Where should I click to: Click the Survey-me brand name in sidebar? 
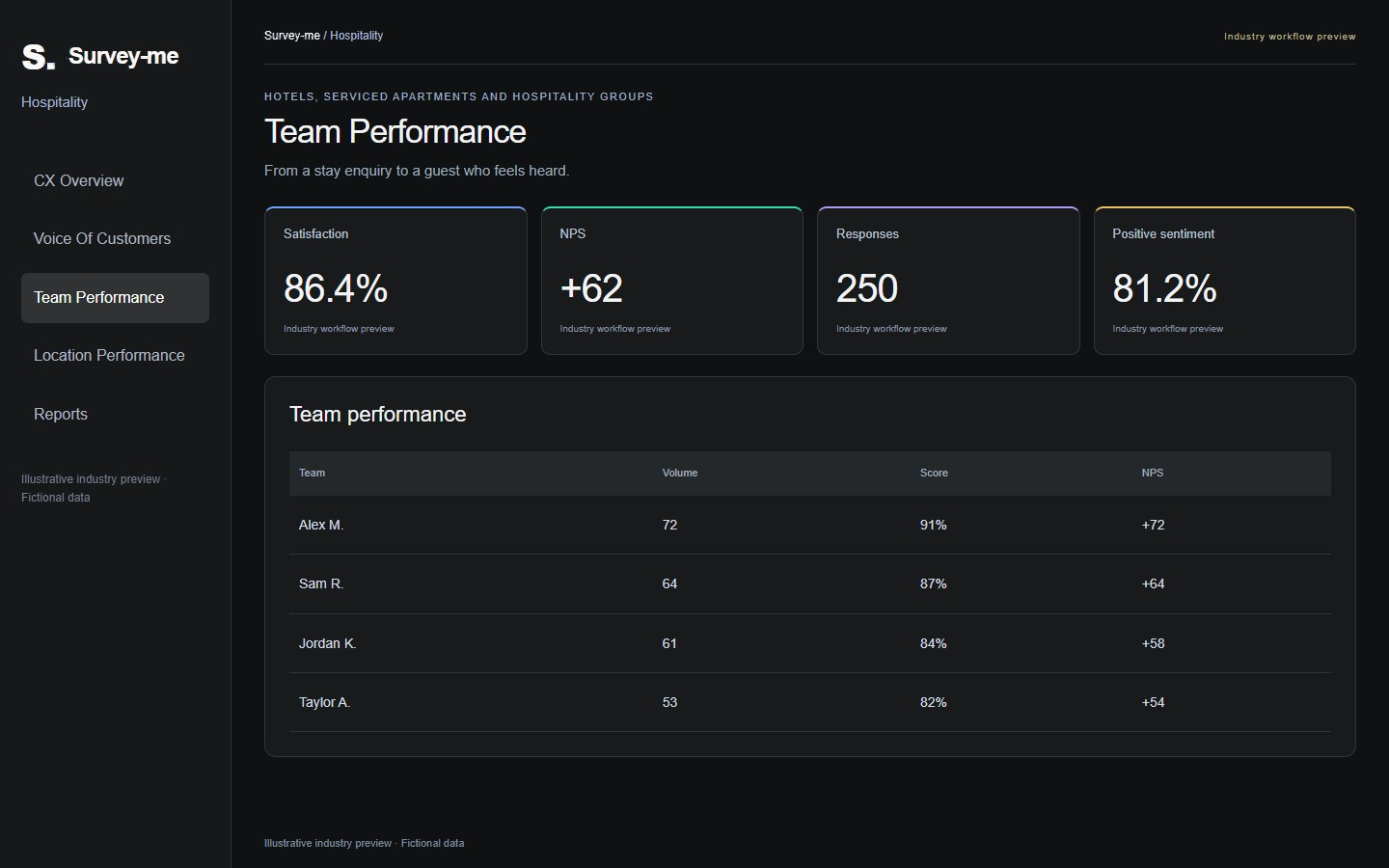pyautogui.click(x=123, y=56)
